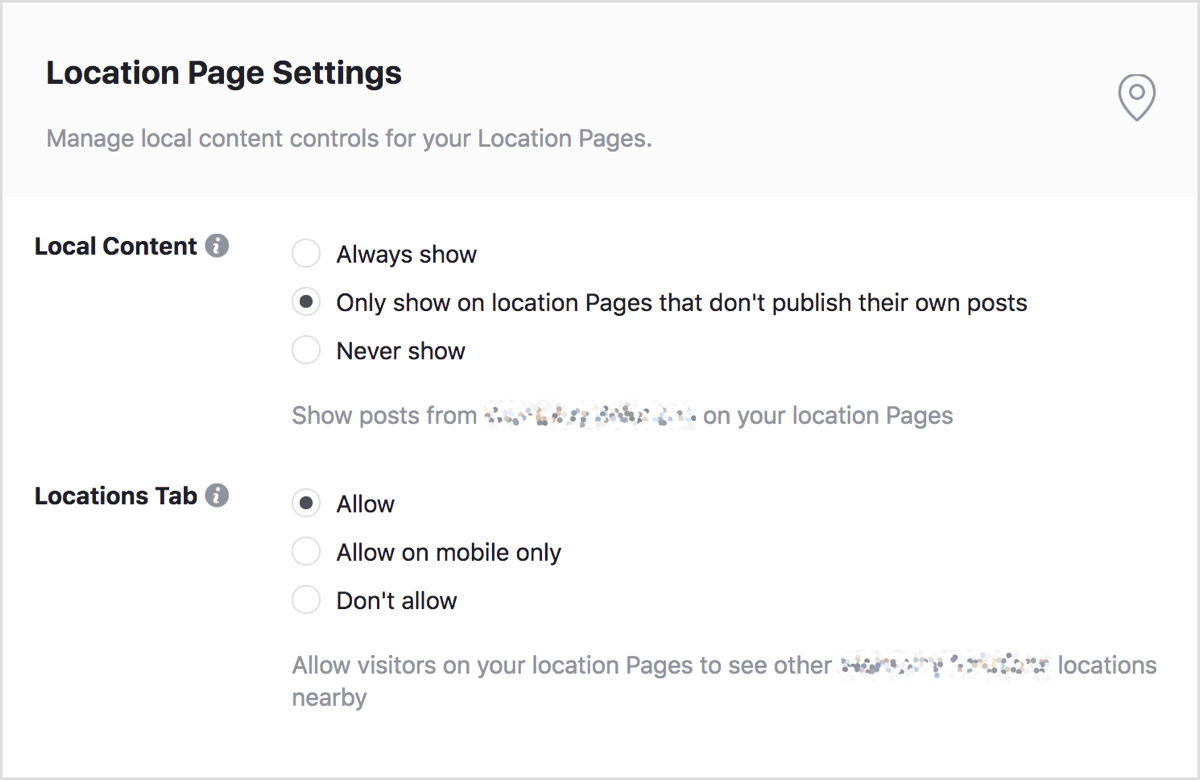
Task: Choose Only show on location Pages that don't publish
Action: click(x=306, y=301)
